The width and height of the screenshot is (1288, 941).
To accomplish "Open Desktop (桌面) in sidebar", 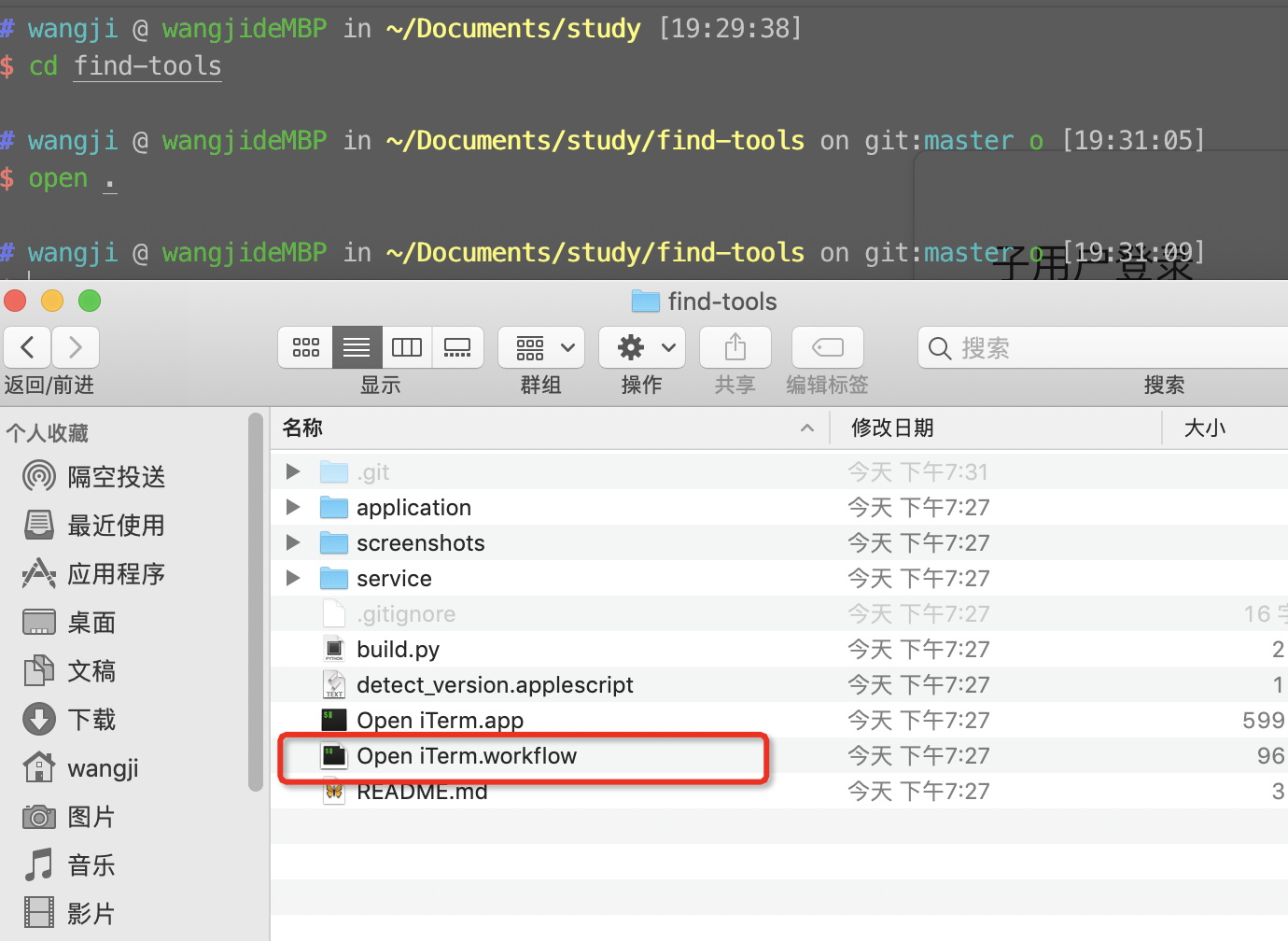I will 70,623.
